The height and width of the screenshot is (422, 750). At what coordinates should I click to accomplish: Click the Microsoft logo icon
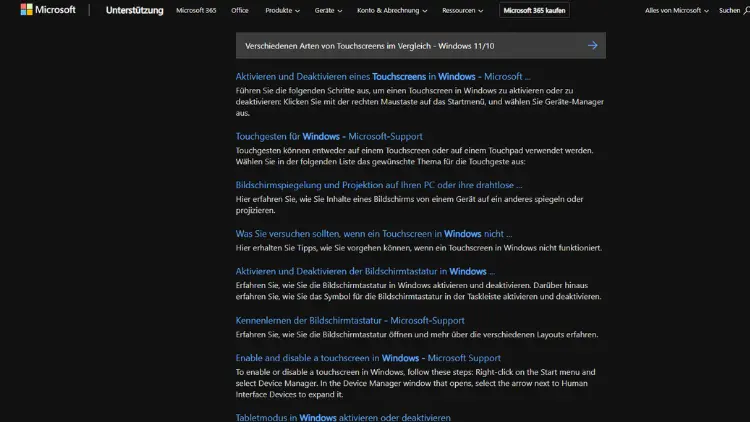pyautogui.click(x=27, y=10)
